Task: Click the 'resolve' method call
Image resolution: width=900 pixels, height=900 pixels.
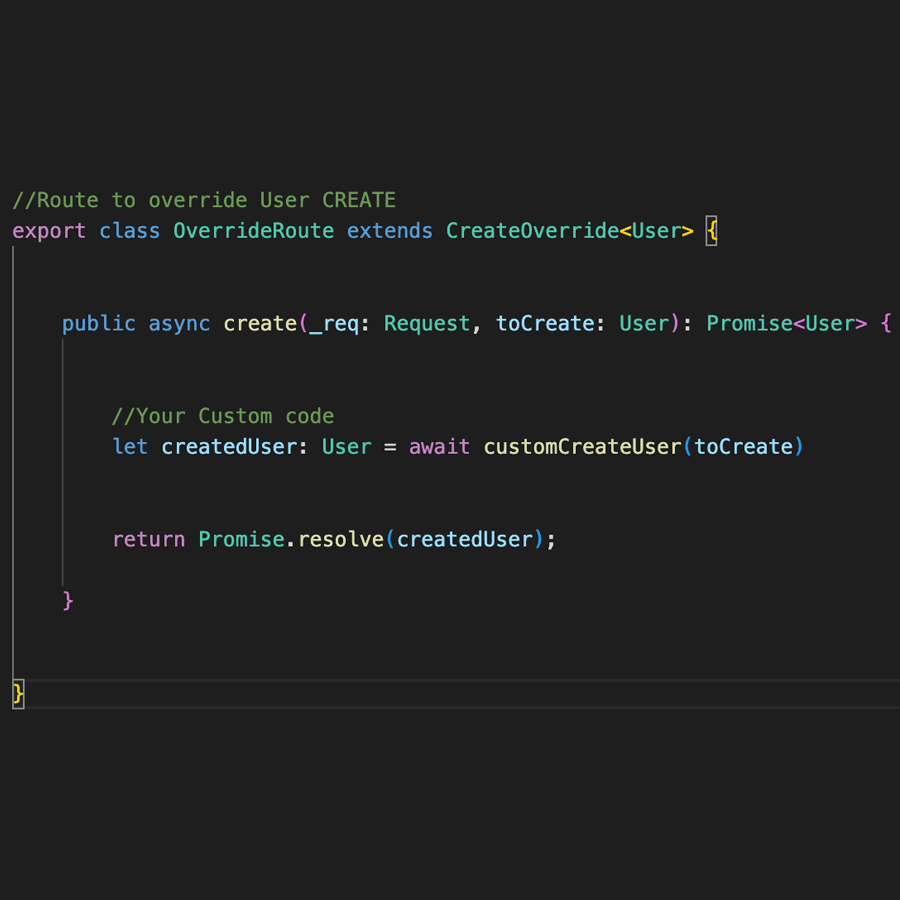Action: coord(340,540)
